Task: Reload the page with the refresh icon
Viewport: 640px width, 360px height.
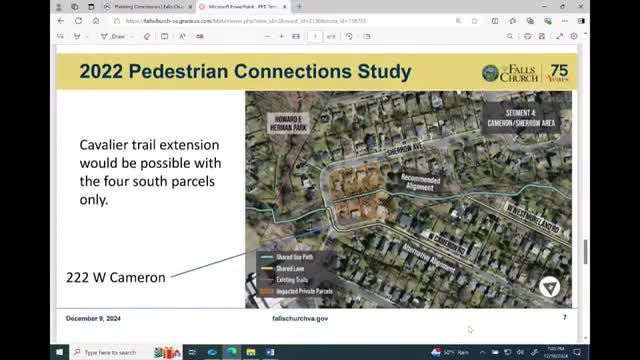Action: [x=78, y=21]
